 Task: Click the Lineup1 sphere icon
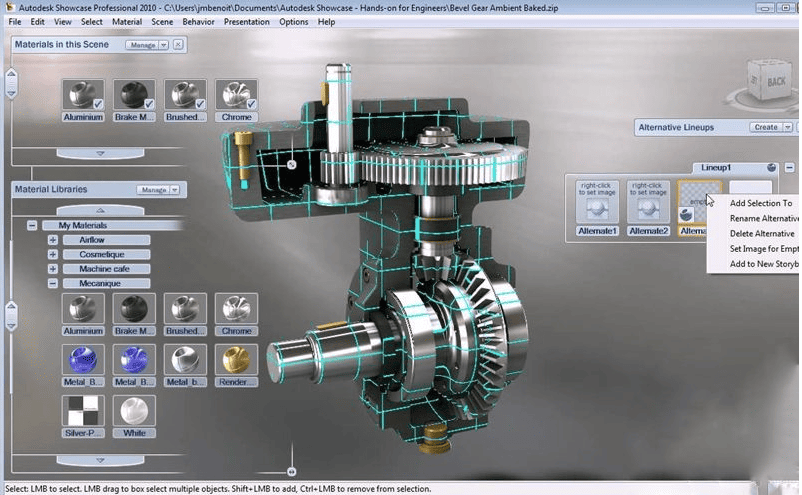[x=771, y=168]
